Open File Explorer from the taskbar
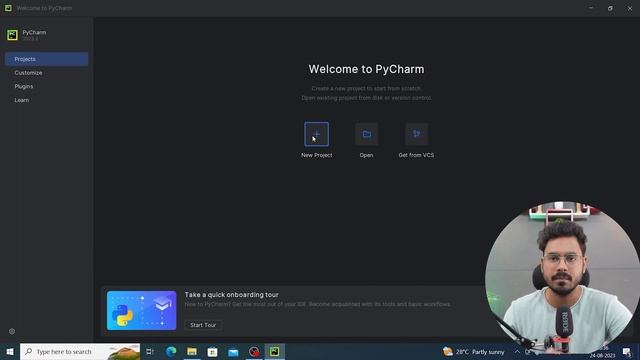The width and height of the screenshot is (640, 360). pyautogui.click(x=192, y=351)
